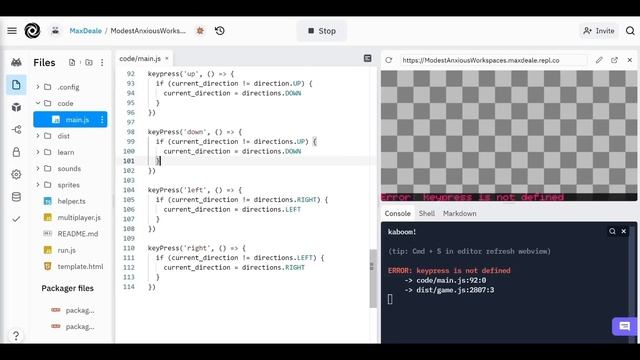
Task: Open the hamburger sidebar menu
Action: (12, 31)
